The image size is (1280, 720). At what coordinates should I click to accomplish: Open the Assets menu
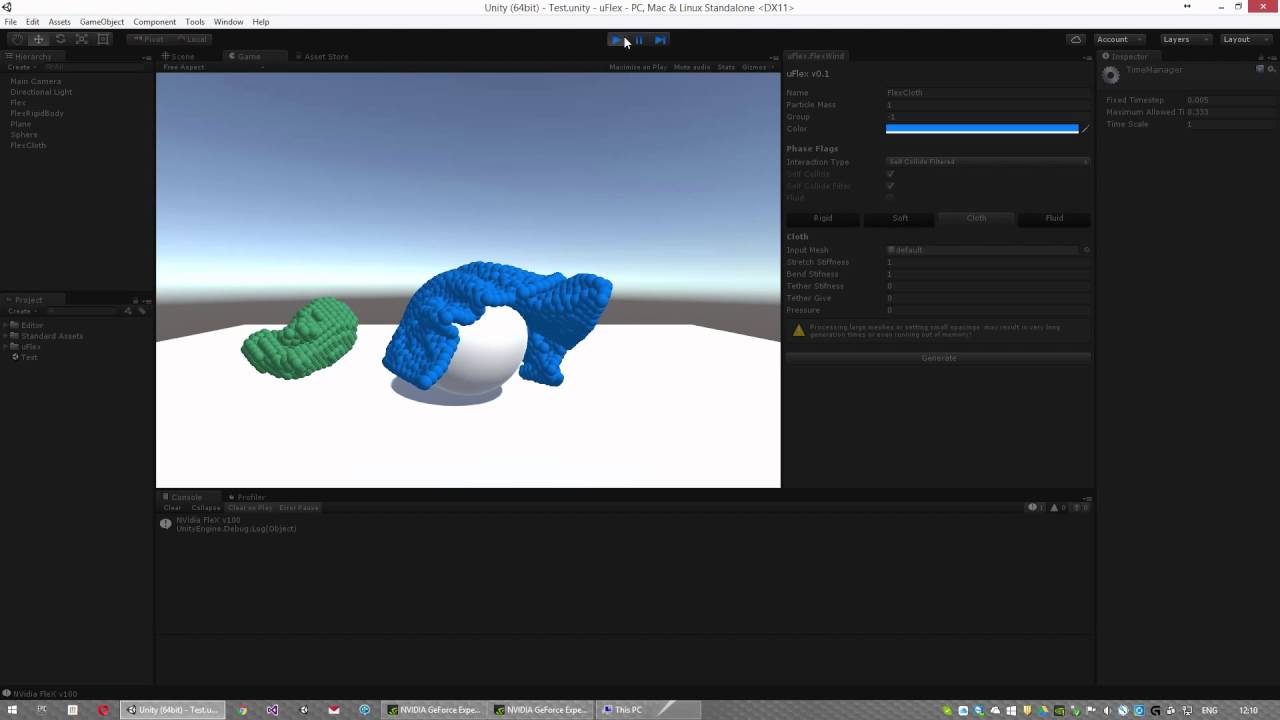tap(59, 22)
